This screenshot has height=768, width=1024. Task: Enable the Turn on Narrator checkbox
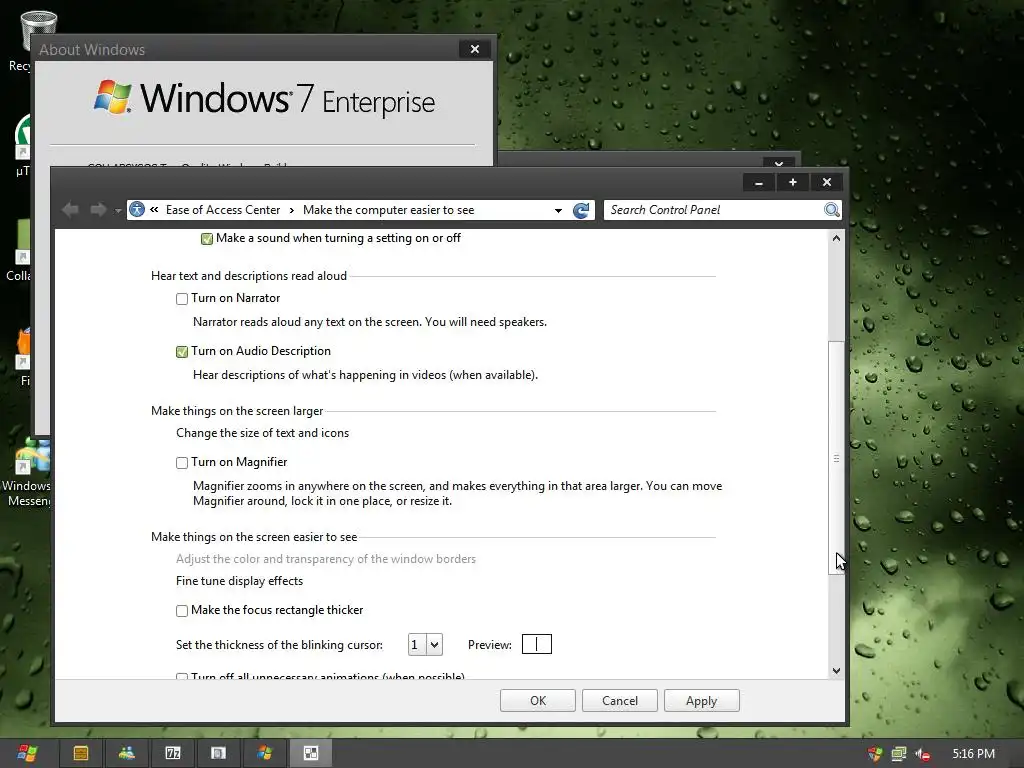[x=182, y=298]
